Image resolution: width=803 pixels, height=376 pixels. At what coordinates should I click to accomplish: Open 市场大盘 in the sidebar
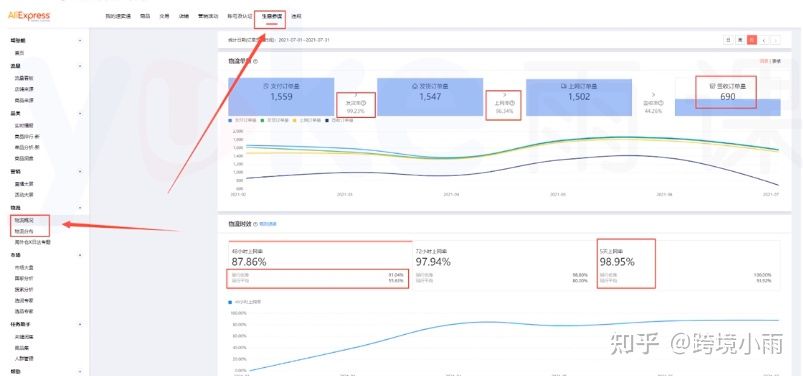[24, 267]
